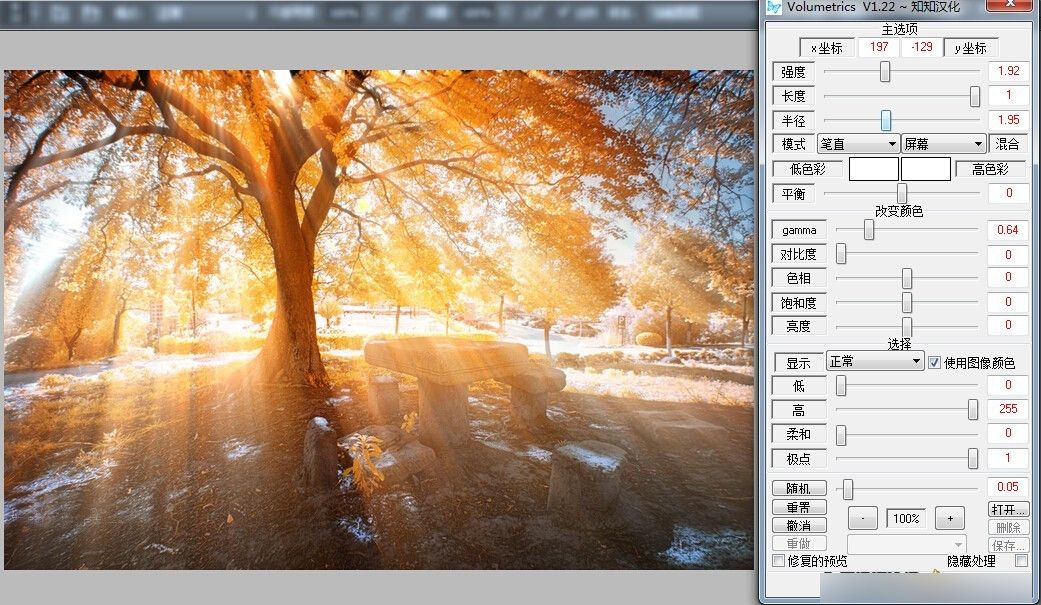The image size is (1041, 605).
Task: Toggle the 修复的预览 checkbox
Action: click(779, 561)
